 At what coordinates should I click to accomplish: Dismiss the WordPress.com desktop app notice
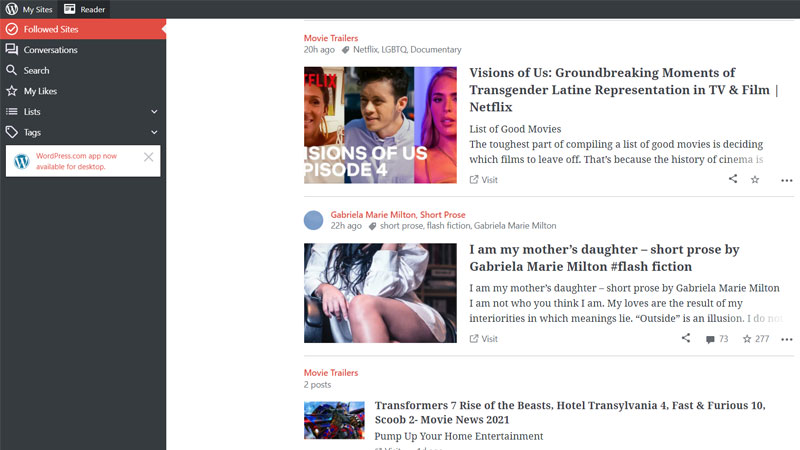pyautogui.click(x=148, y=157)
